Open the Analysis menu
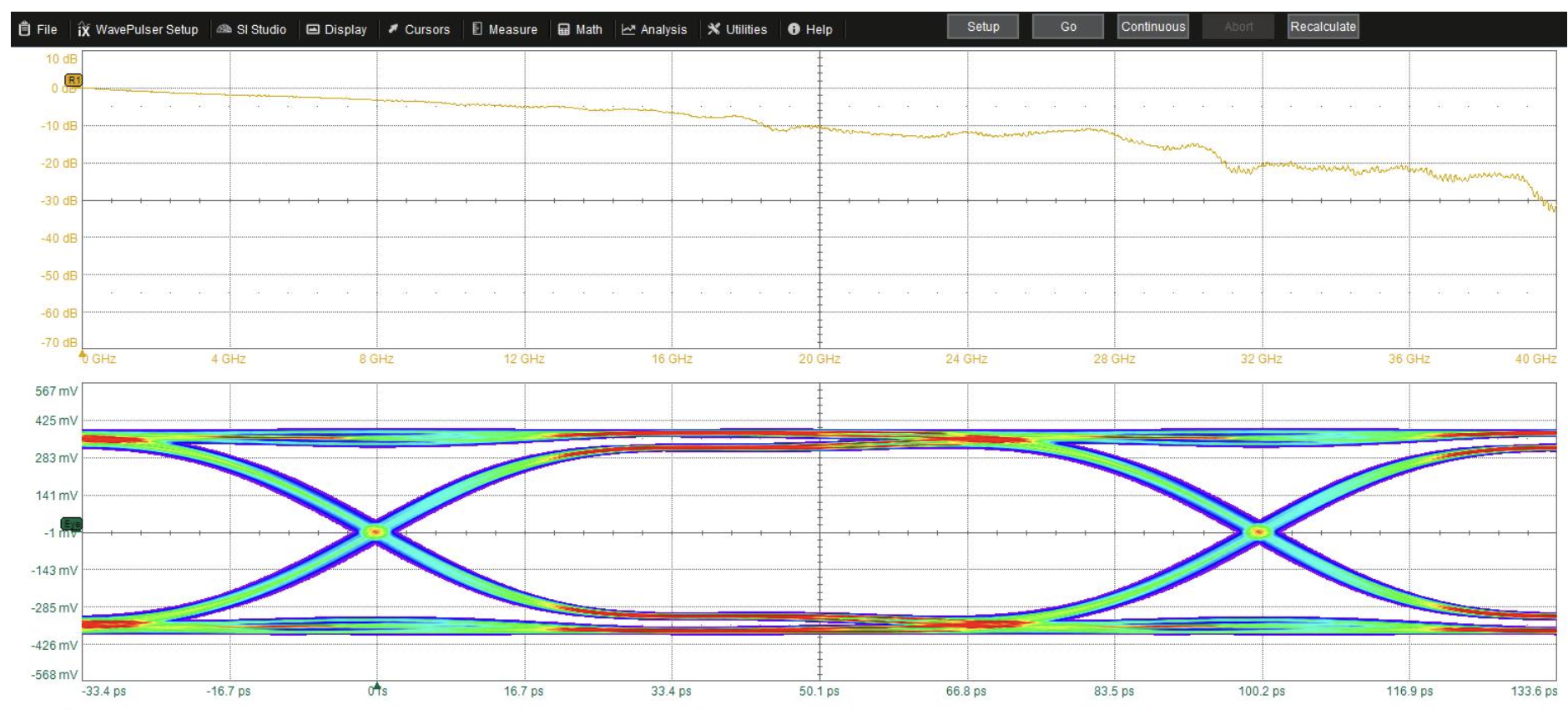Image resolution: width=1568 pixels, height=710 pixels. pos(654,29)
